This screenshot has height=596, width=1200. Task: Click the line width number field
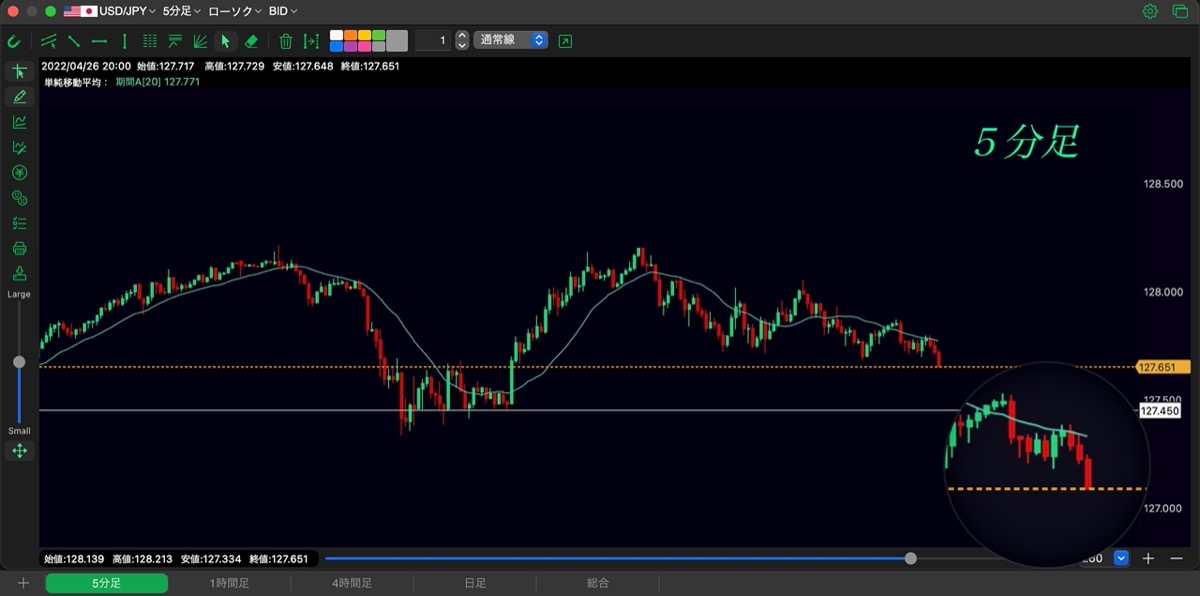point(433,41)
